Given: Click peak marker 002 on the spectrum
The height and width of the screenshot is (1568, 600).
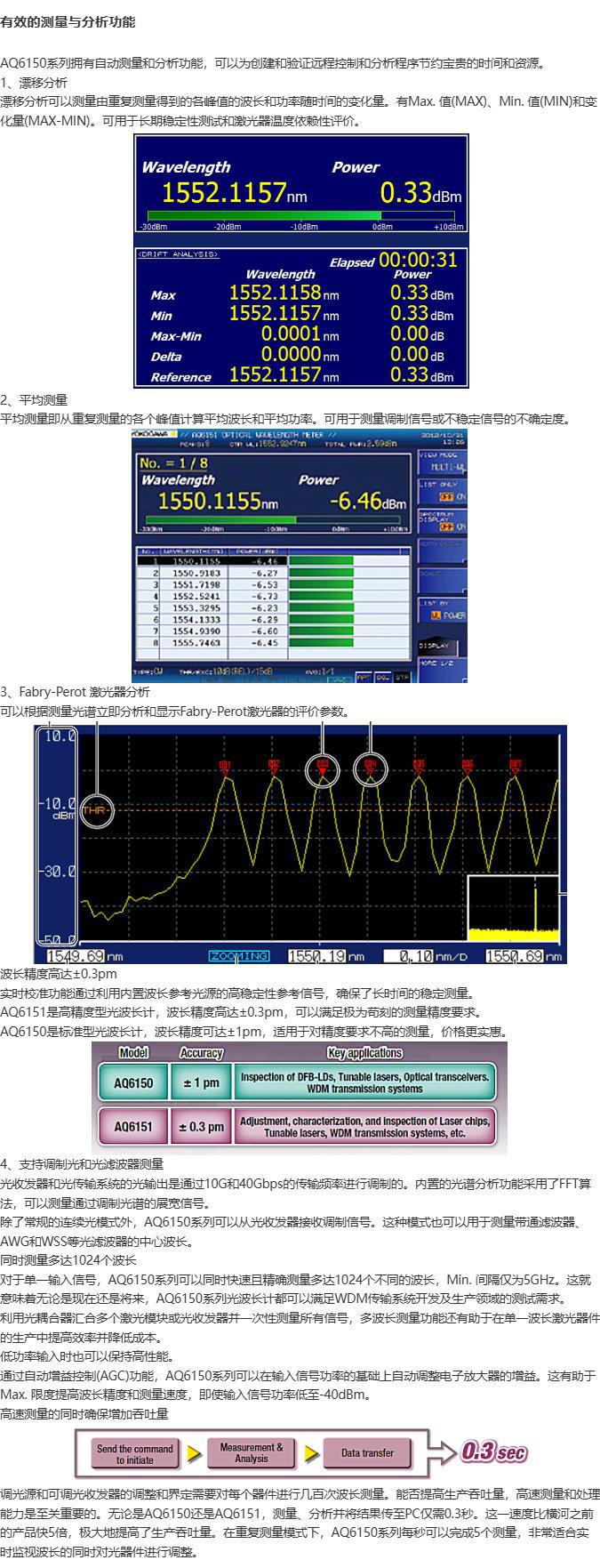Looking at the screenshot, I should point(274,768).
